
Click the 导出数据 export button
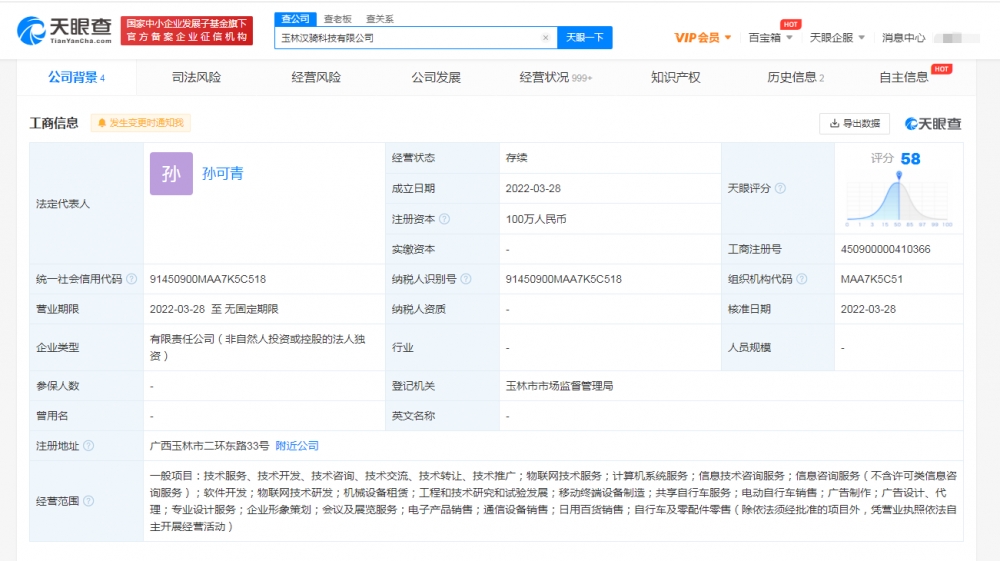[854, 123]
